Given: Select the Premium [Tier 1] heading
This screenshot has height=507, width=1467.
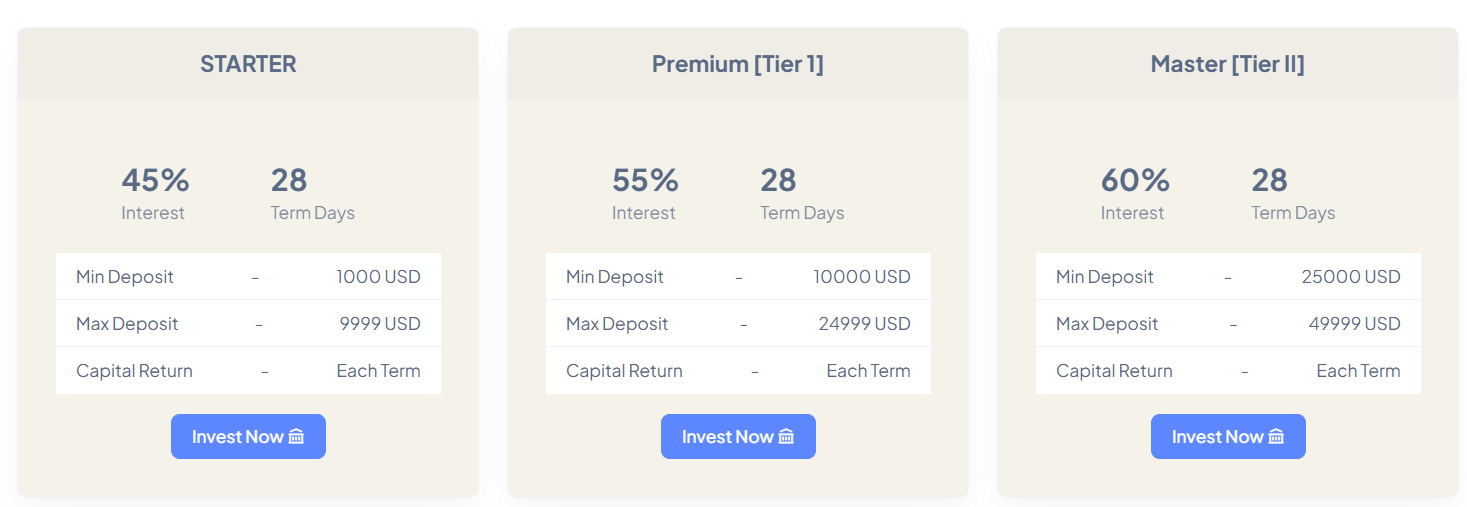Looking at the screenshot, I should (738, 64).
